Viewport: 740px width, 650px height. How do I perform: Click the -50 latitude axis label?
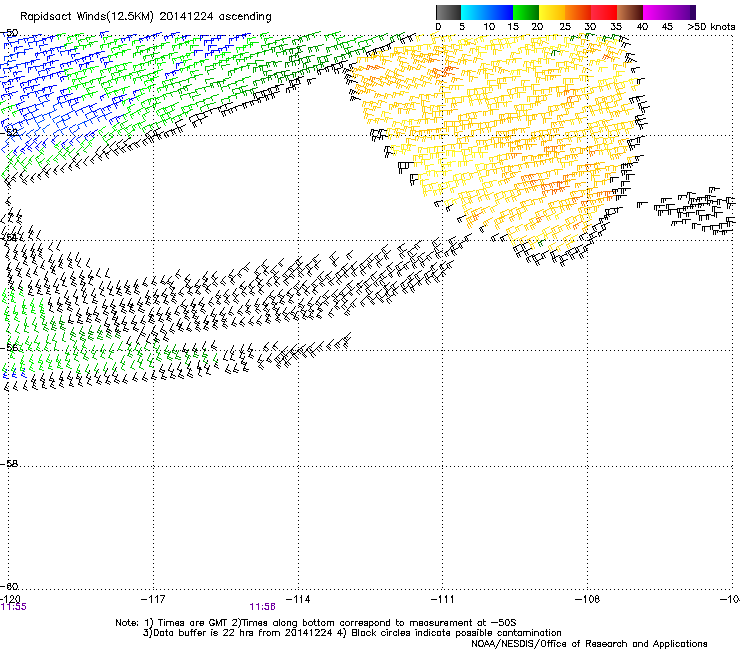[10, 33]
